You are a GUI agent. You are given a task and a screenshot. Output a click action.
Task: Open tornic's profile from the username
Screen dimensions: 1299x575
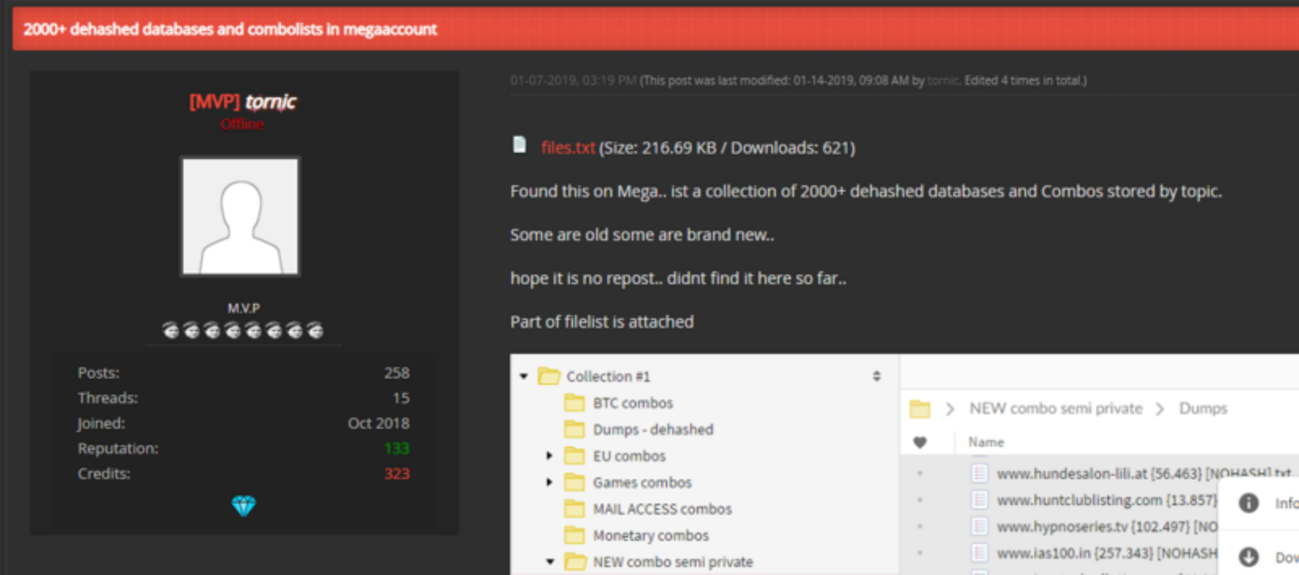[270, 101]
